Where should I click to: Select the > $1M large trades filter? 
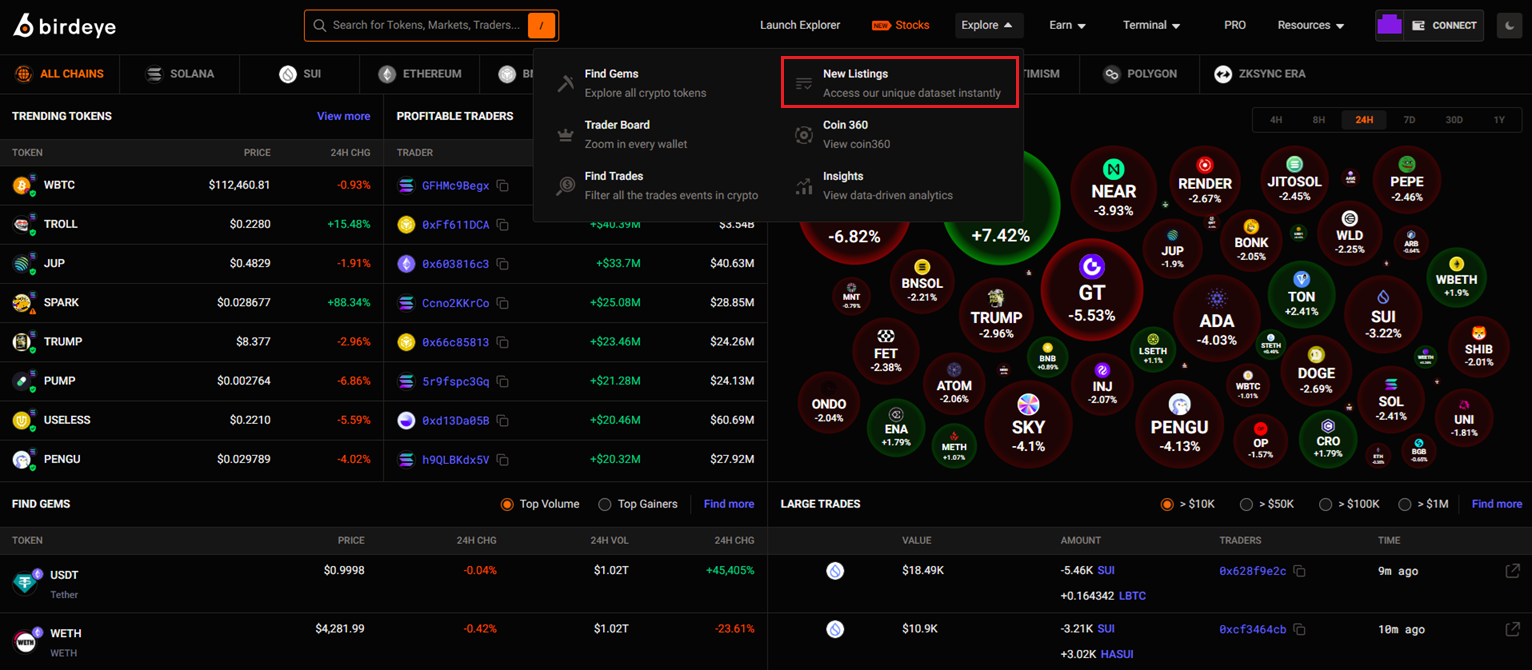coord(1405,504)
